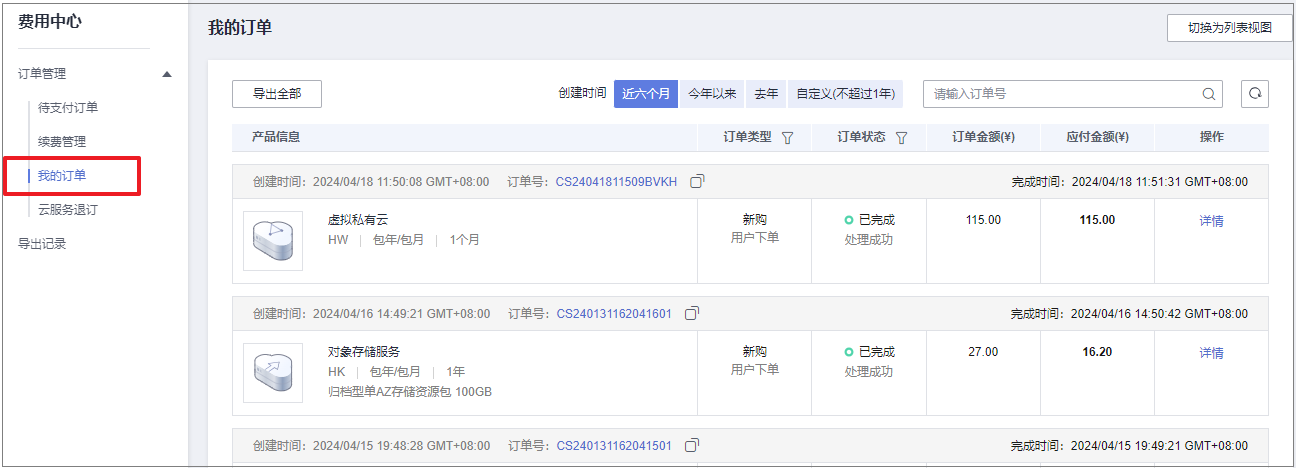This screenshot has height=468, width=1296.
Task: Choose 自定义(不超过1年) time range
Action: click(x=845, y=94)
